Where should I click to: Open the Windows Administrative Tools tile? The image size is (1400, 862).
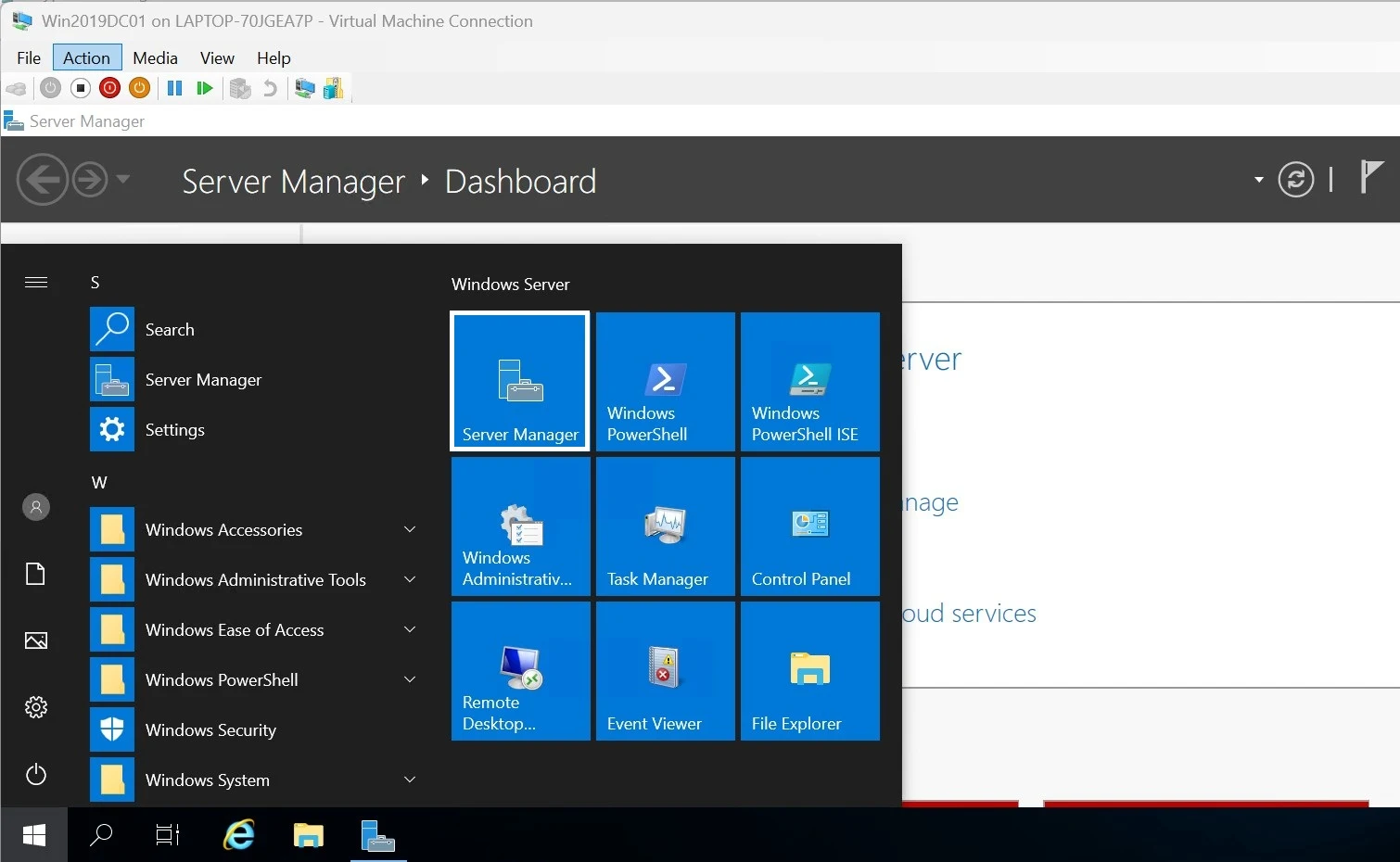(520, 526)
